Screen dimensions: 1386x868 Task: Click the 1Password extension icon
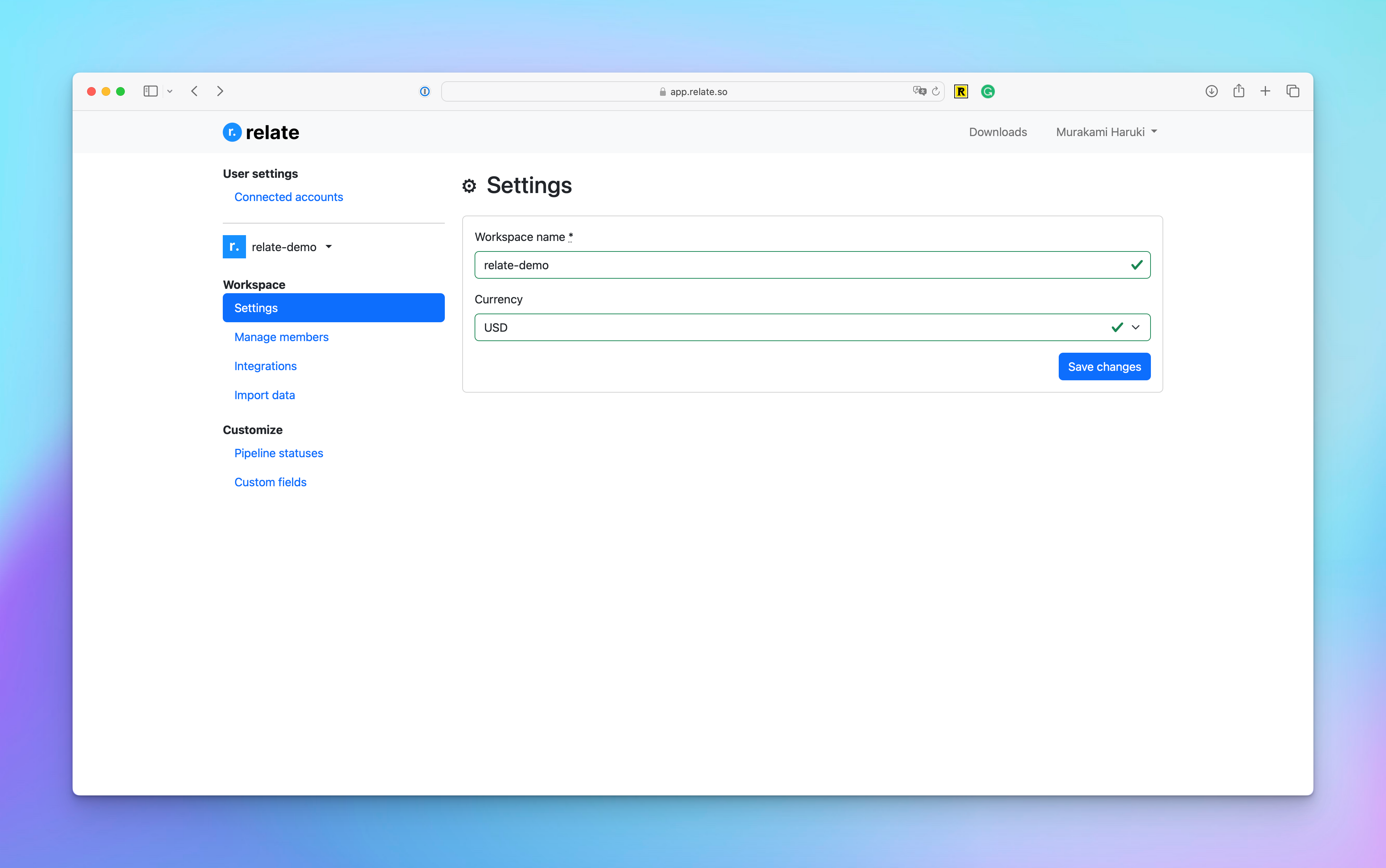(425, 91)
